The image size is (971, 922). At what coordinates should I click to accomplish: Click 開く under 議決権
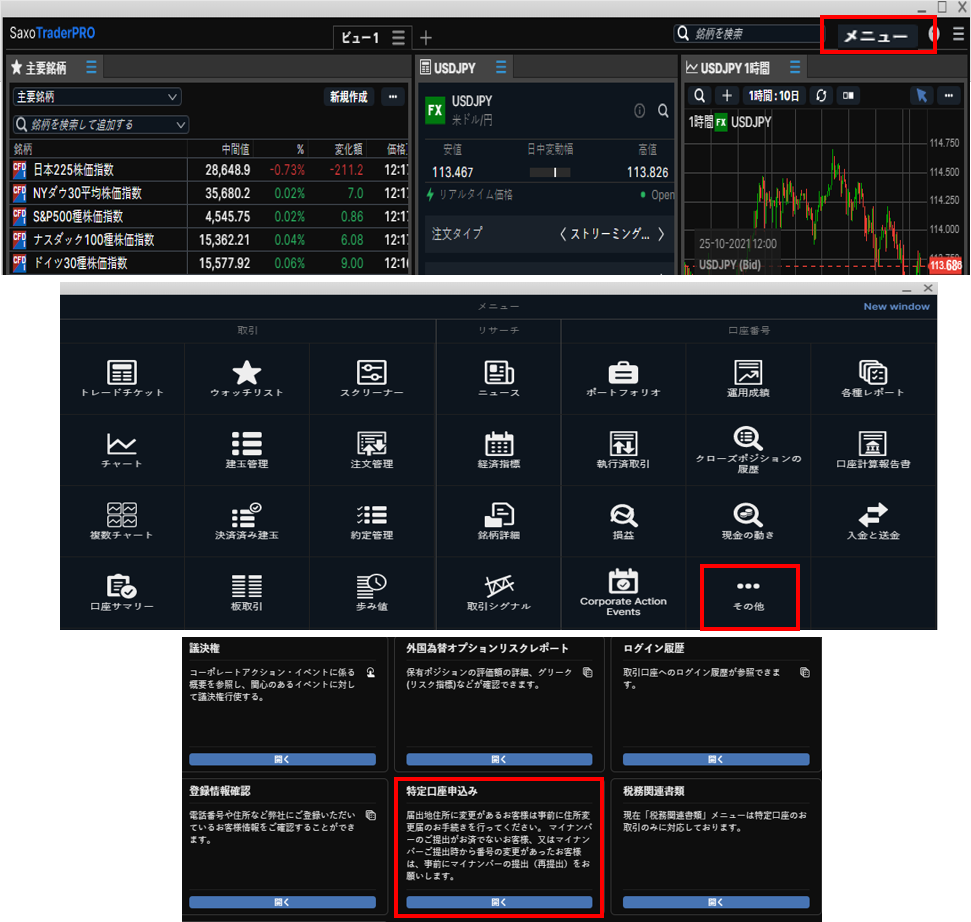click(x=282, y=759)
